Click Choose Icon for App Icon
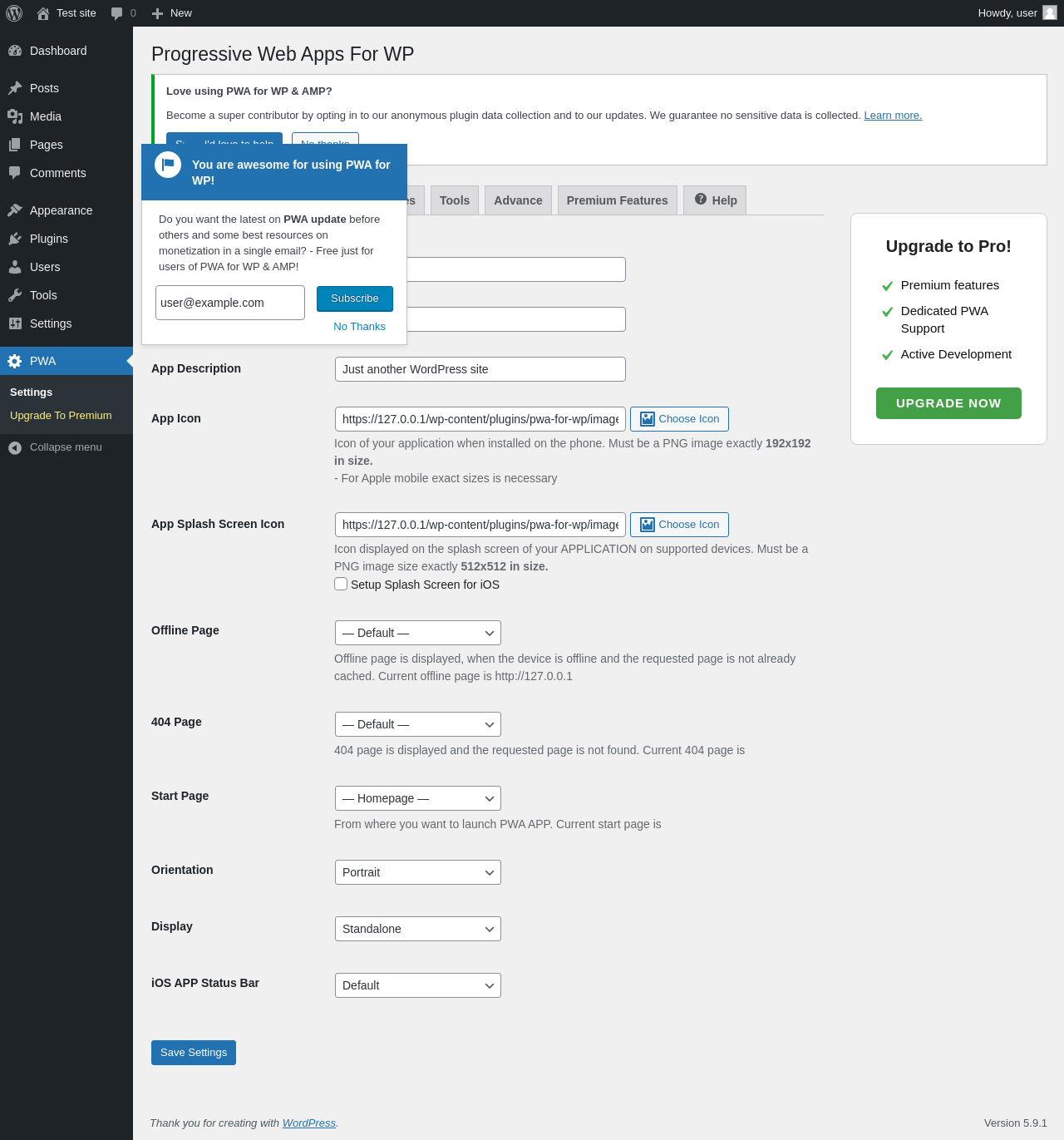 click(679, 419)
